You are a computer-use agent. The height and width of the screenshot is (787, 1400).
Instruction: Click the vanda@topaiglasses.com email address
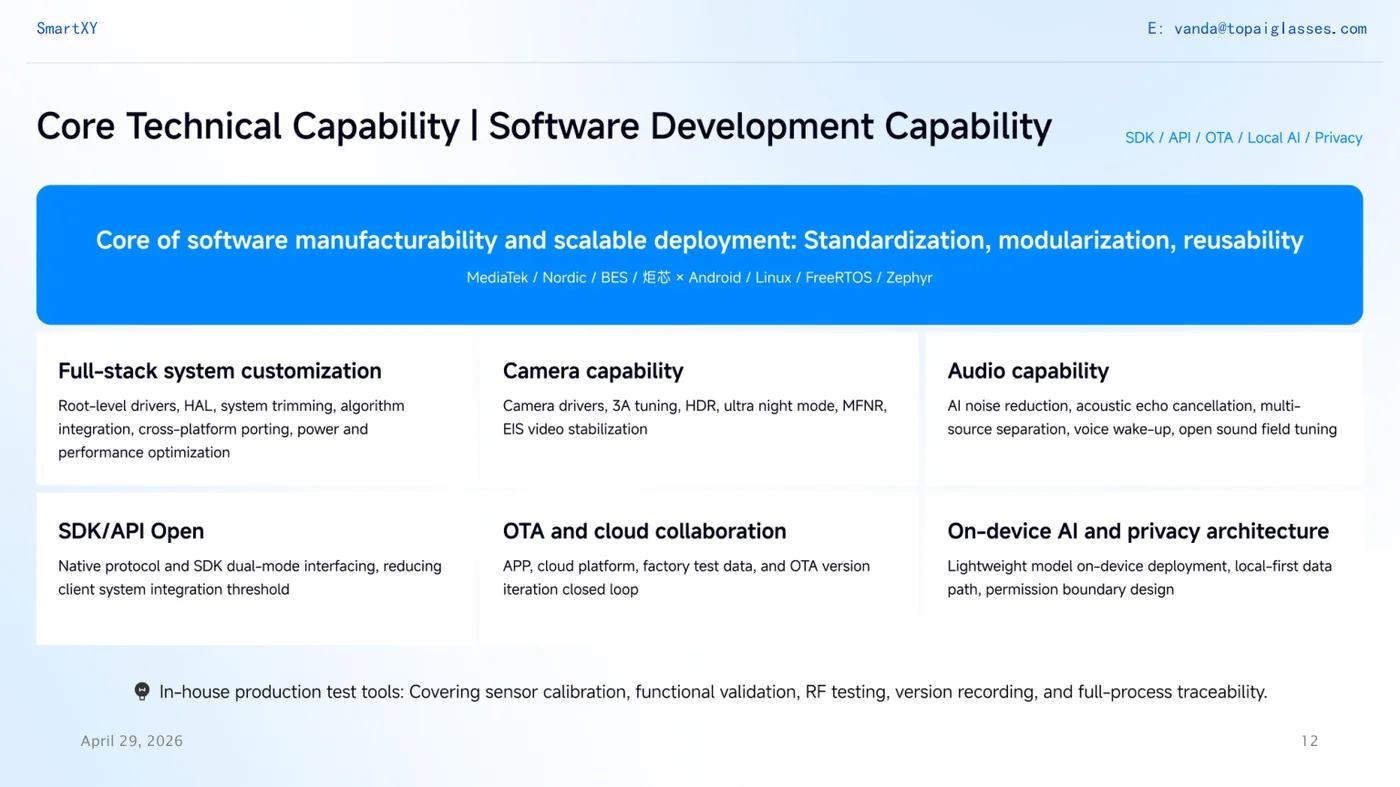coord(1270,28)
